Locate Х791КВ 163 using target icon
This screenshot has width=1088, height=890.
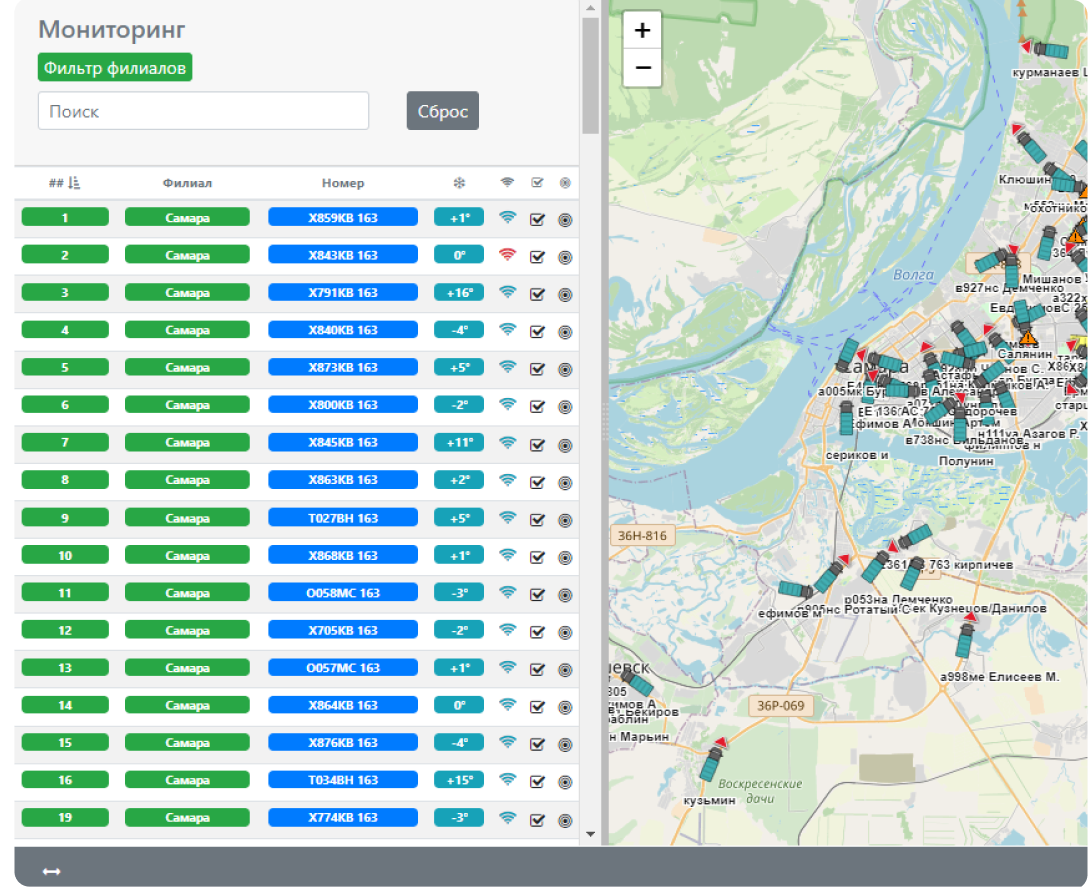(565, 295)
